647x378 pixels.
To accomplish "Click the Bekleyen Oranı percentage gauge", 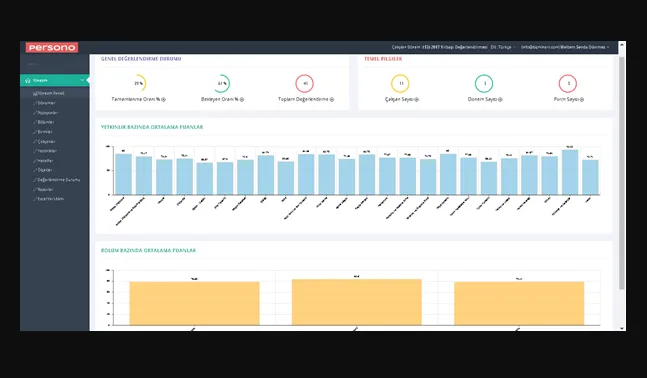I will click(222, 83).
